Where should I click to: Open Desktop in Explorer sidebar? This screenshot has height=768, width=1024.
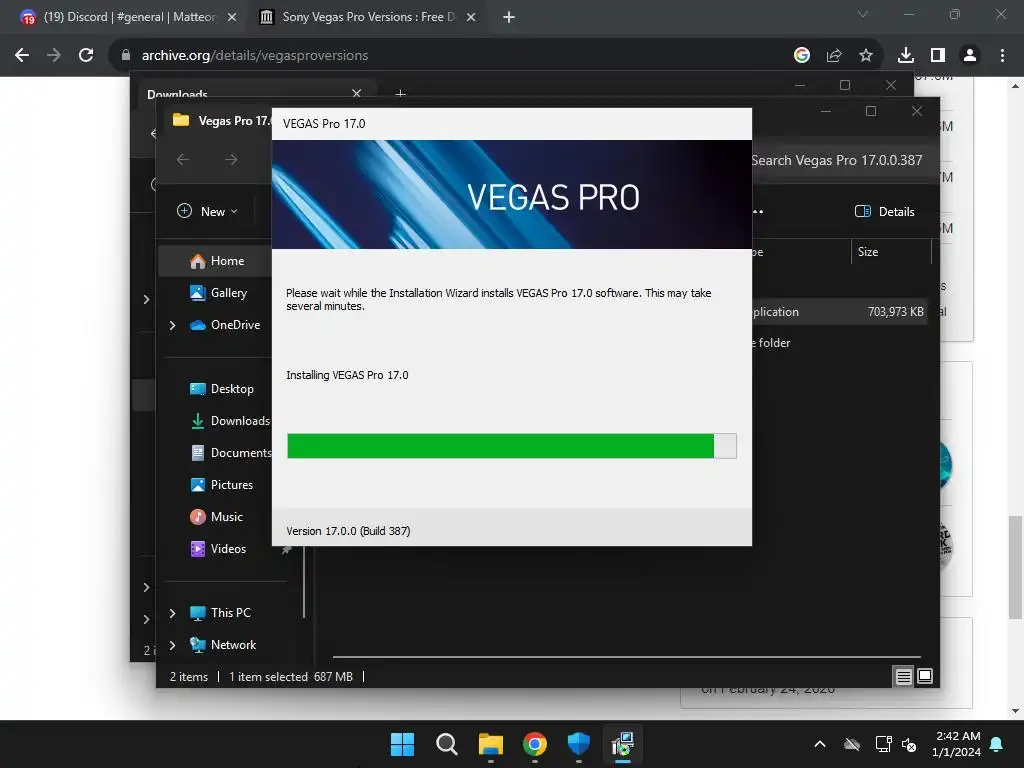coord(221,389)
